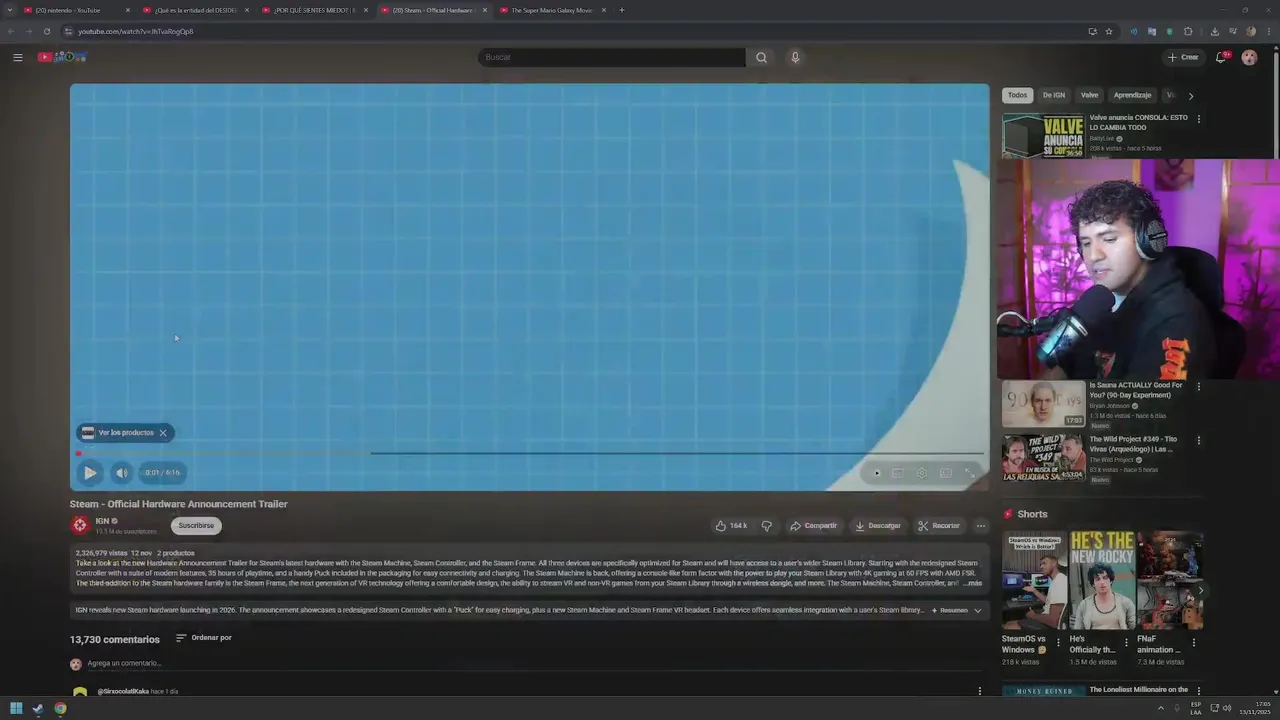Enter fullscreen from player controls
This screenshot has width=1280, height=720.
point(969,473)
